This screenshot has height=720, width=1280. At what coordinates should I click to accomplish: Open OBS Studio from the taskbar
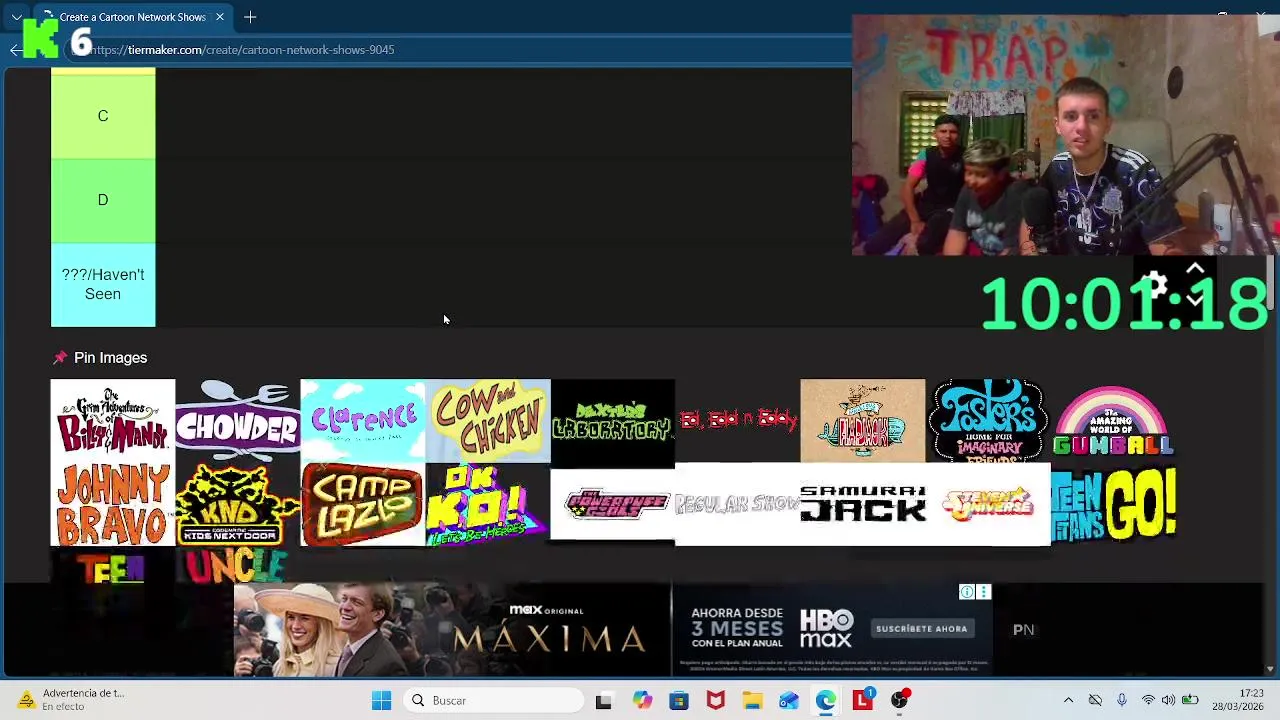point(899,701)
